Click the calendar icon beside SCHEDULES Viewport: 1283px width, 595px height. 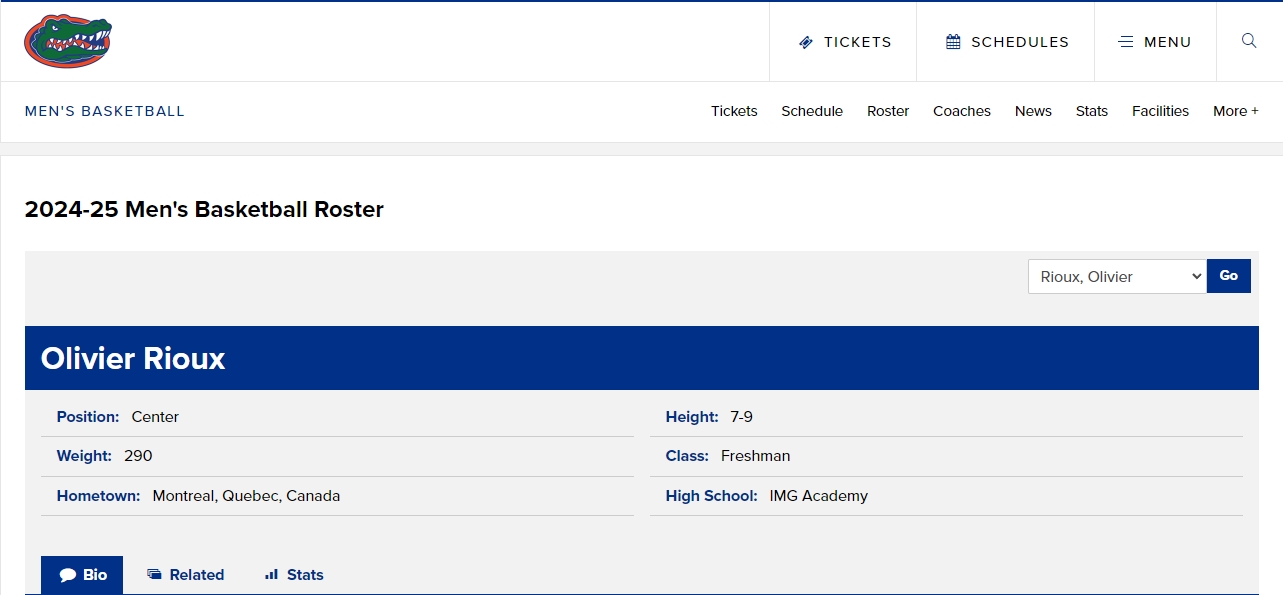pyautogui.click(x=953, y=42)
